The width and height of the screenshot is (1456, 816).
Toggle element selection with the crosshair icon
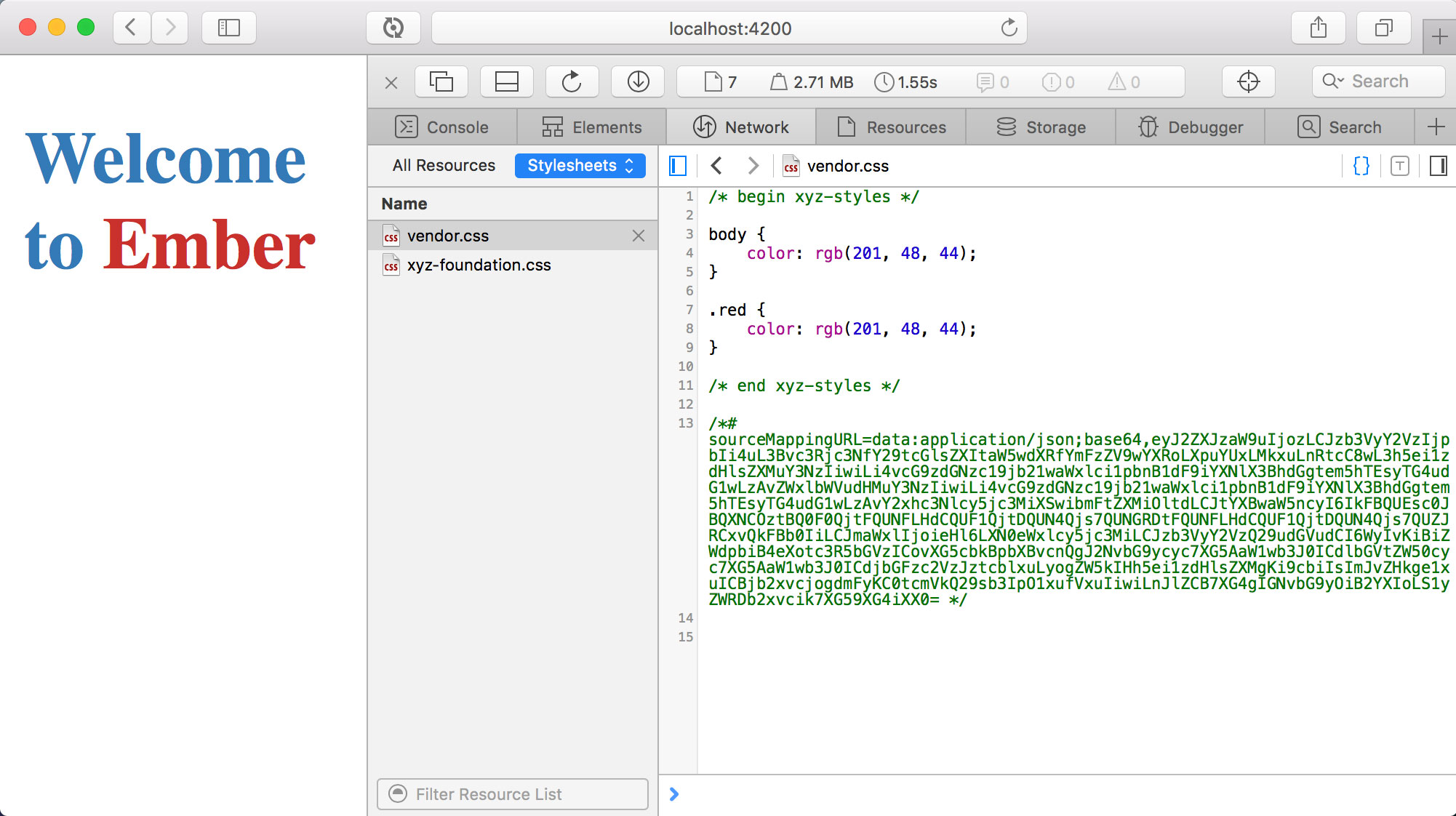point(1248,81)
